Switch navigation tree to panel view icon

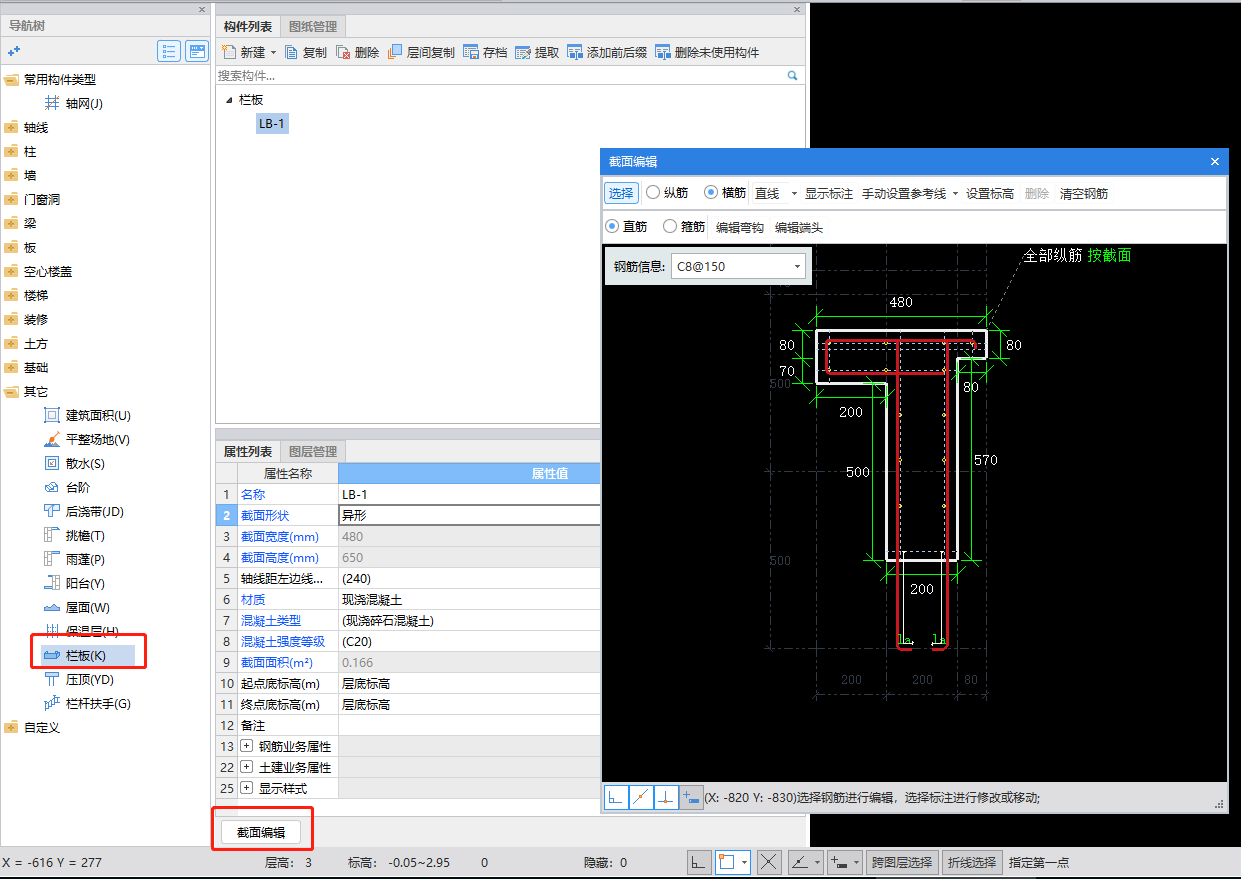(x=197, y=51)
